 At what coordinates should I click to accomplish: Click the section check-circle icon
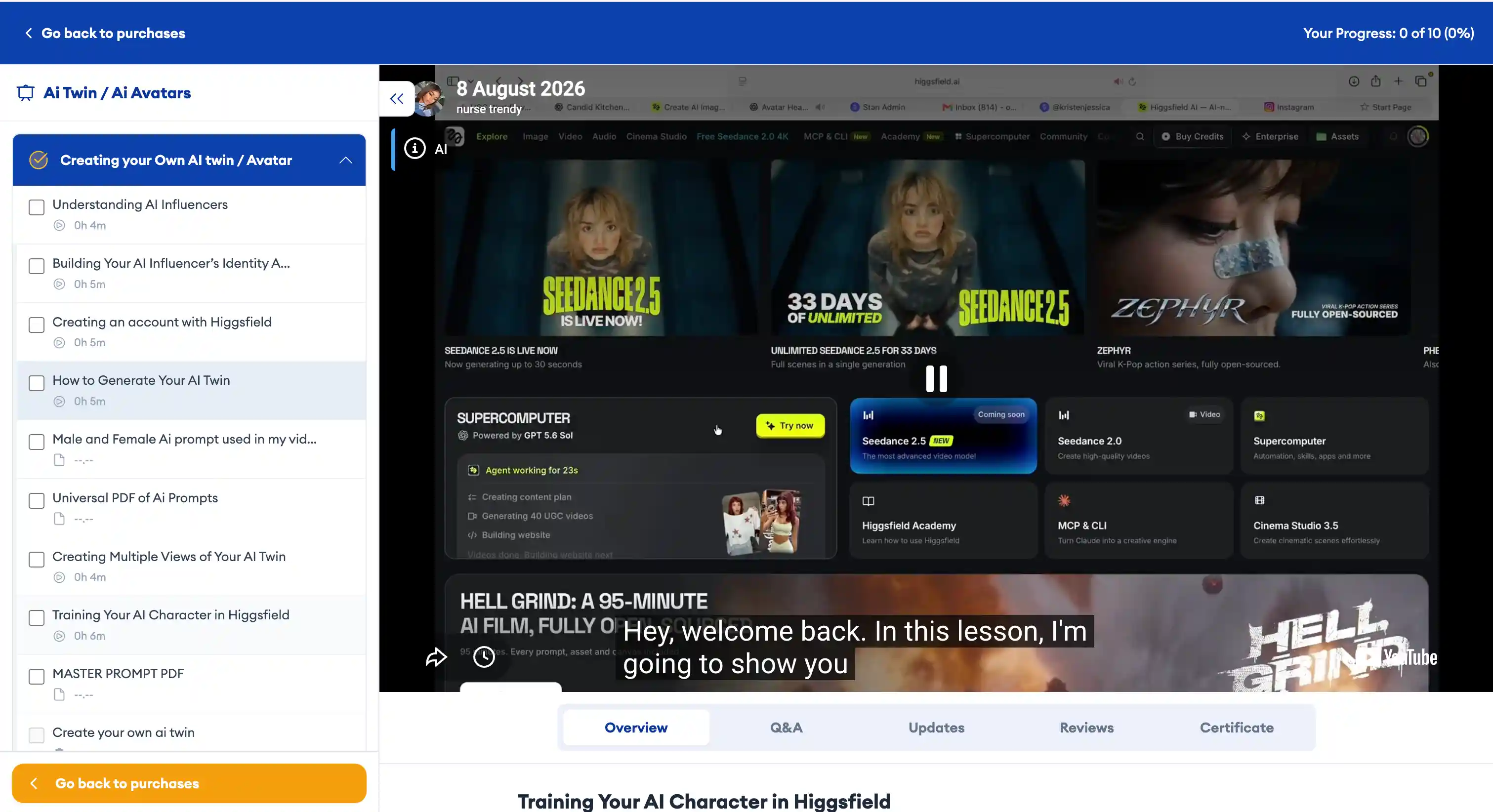[x=39, y=160]
